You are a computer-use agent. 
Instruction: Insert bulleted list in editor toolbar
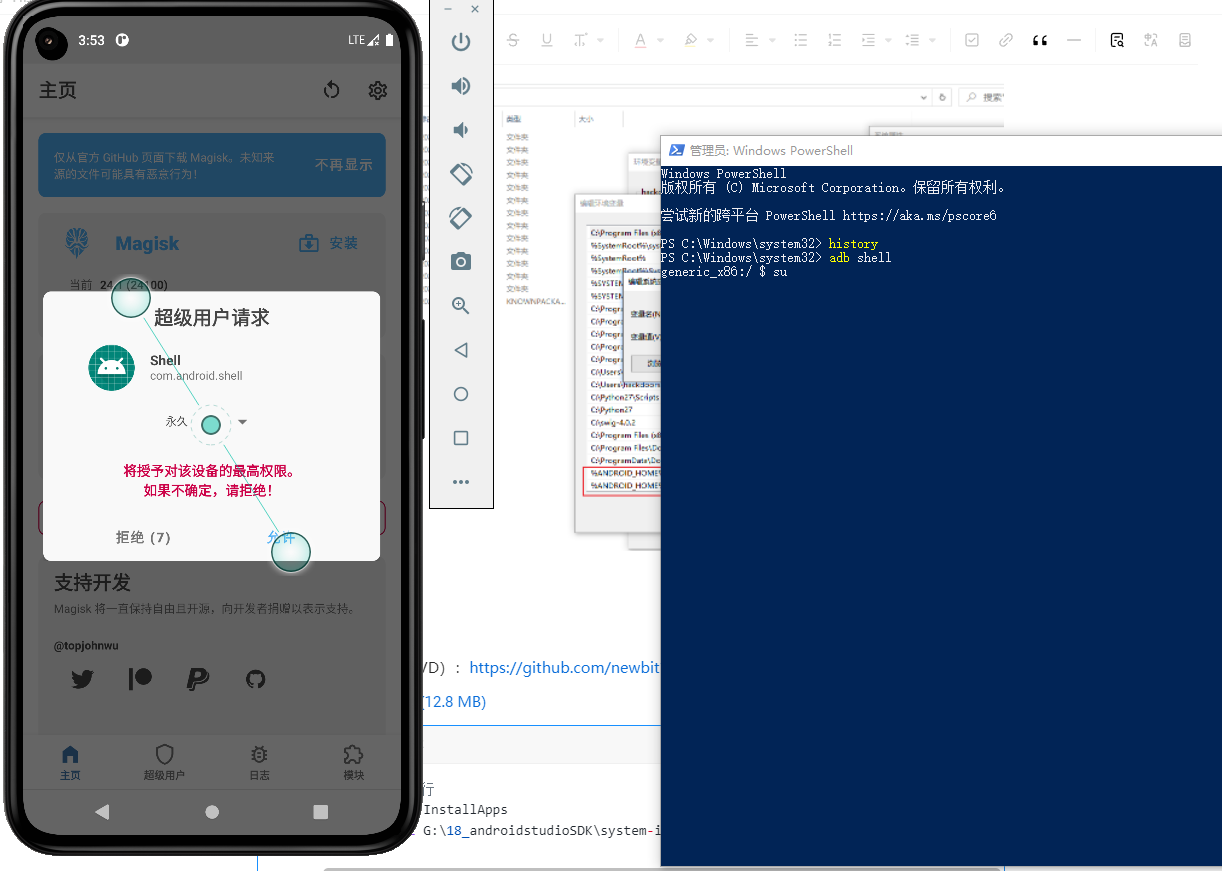[x=800, y=40]
